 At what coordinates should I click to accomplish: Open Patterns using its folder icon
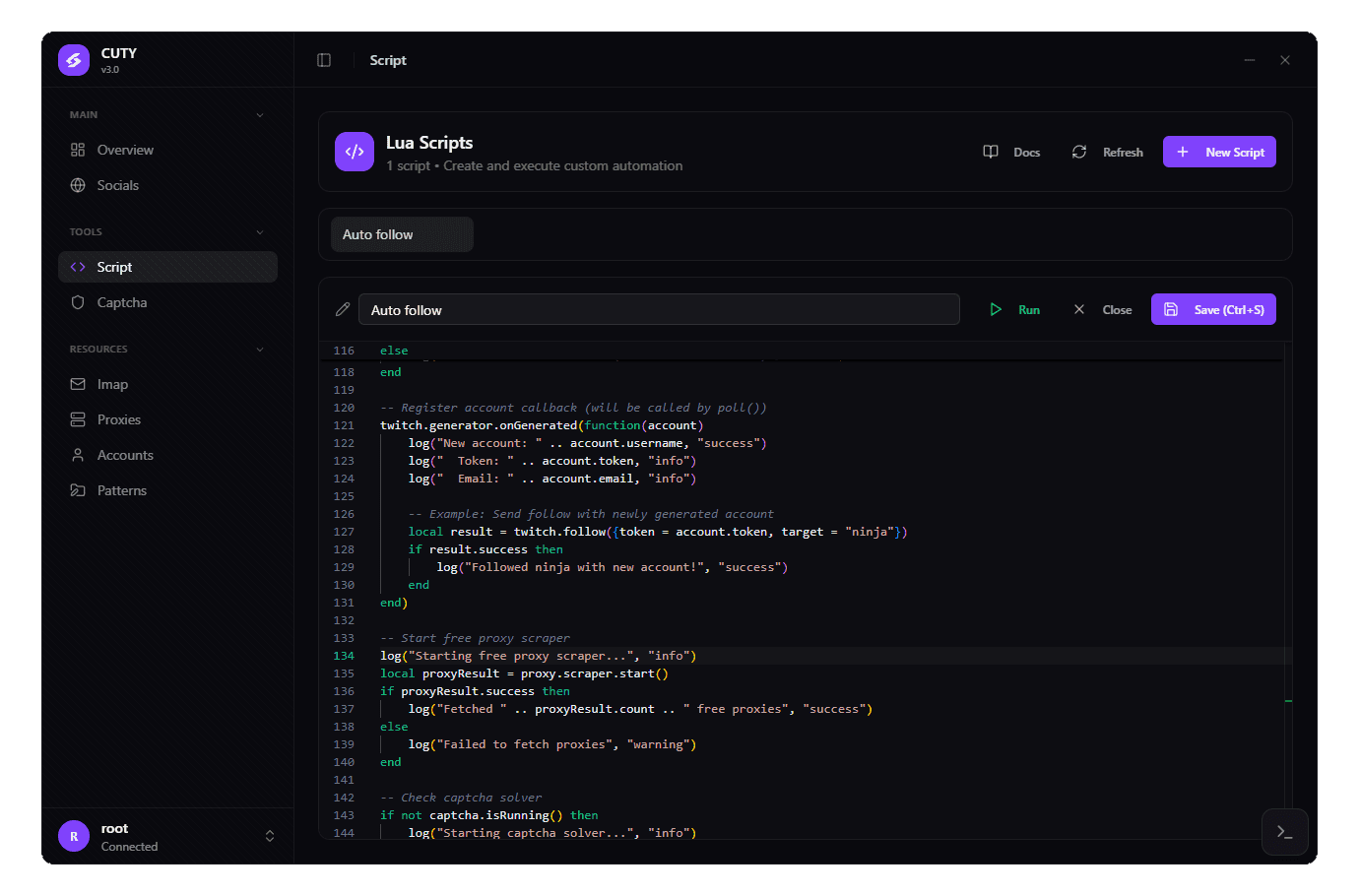tap(78, 490)
